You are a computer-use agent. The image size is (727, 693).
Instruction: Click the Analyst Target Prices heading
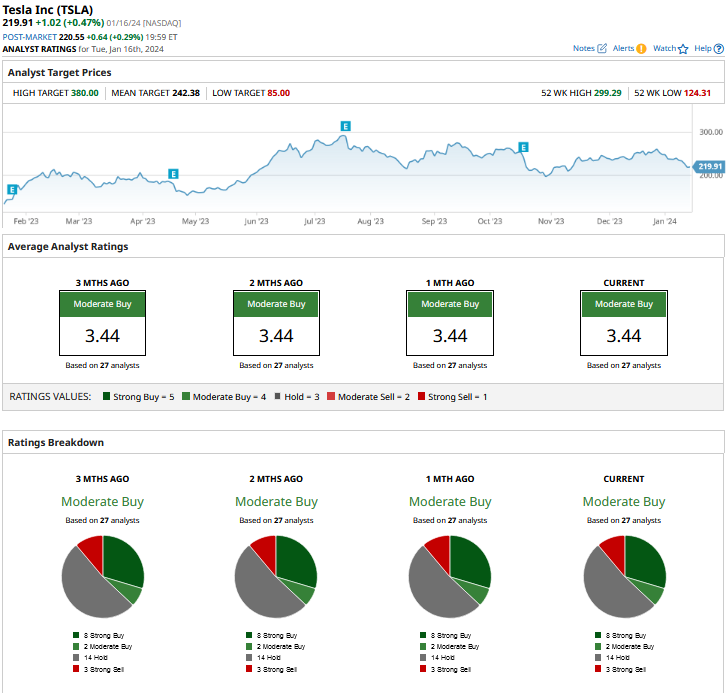pos(59,73)
